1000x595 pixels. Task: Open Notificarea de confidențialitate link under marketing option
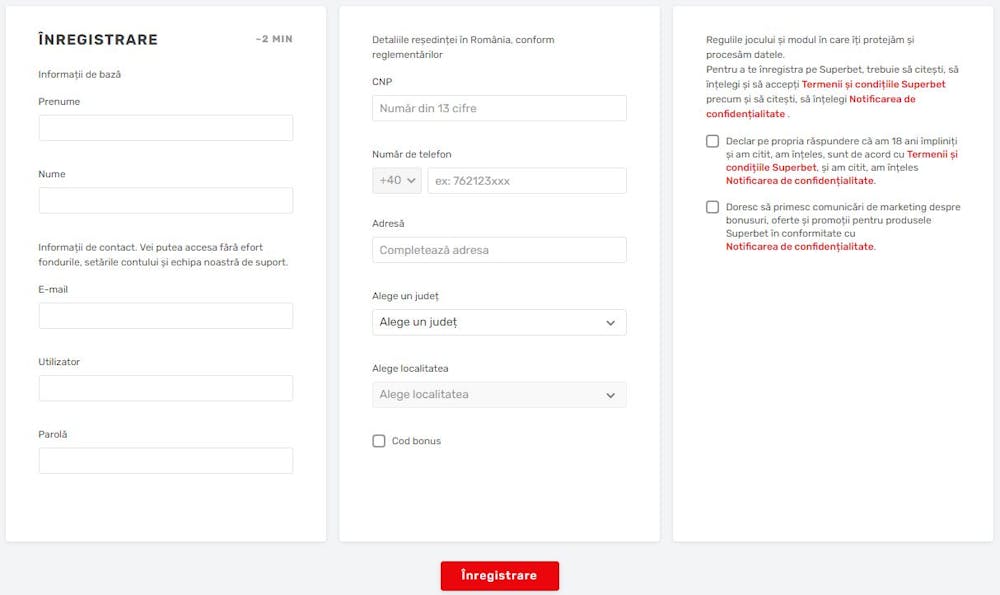pos(800,246)
